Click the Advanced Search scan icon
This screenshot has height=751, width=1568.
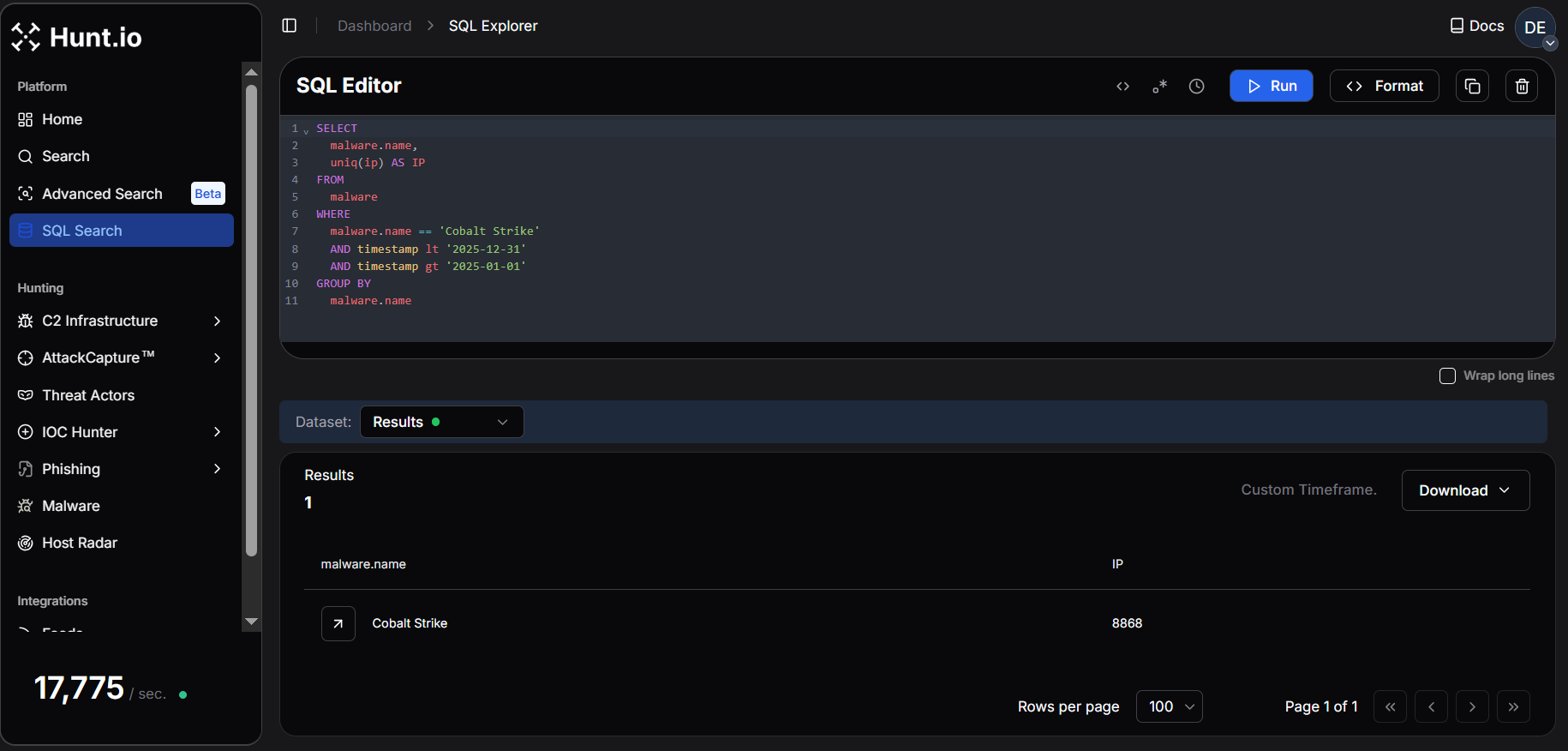click(x=26, y=194)
